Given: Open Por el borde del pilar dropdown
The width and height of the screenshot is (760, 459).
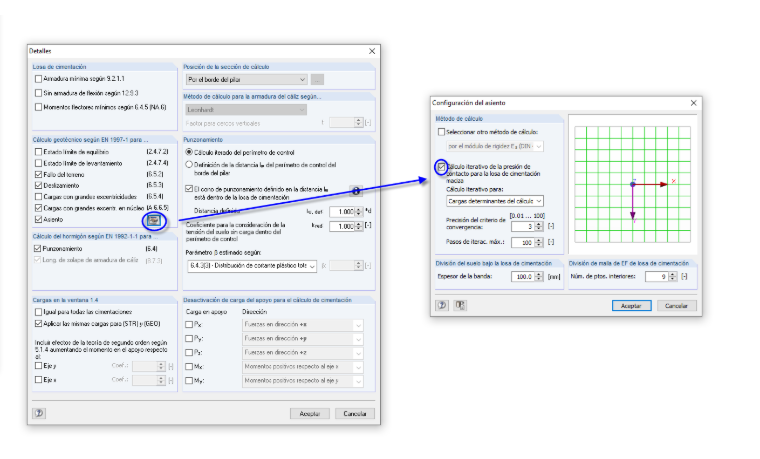Looking at the screenshot, I should click(x=246, y=79).
